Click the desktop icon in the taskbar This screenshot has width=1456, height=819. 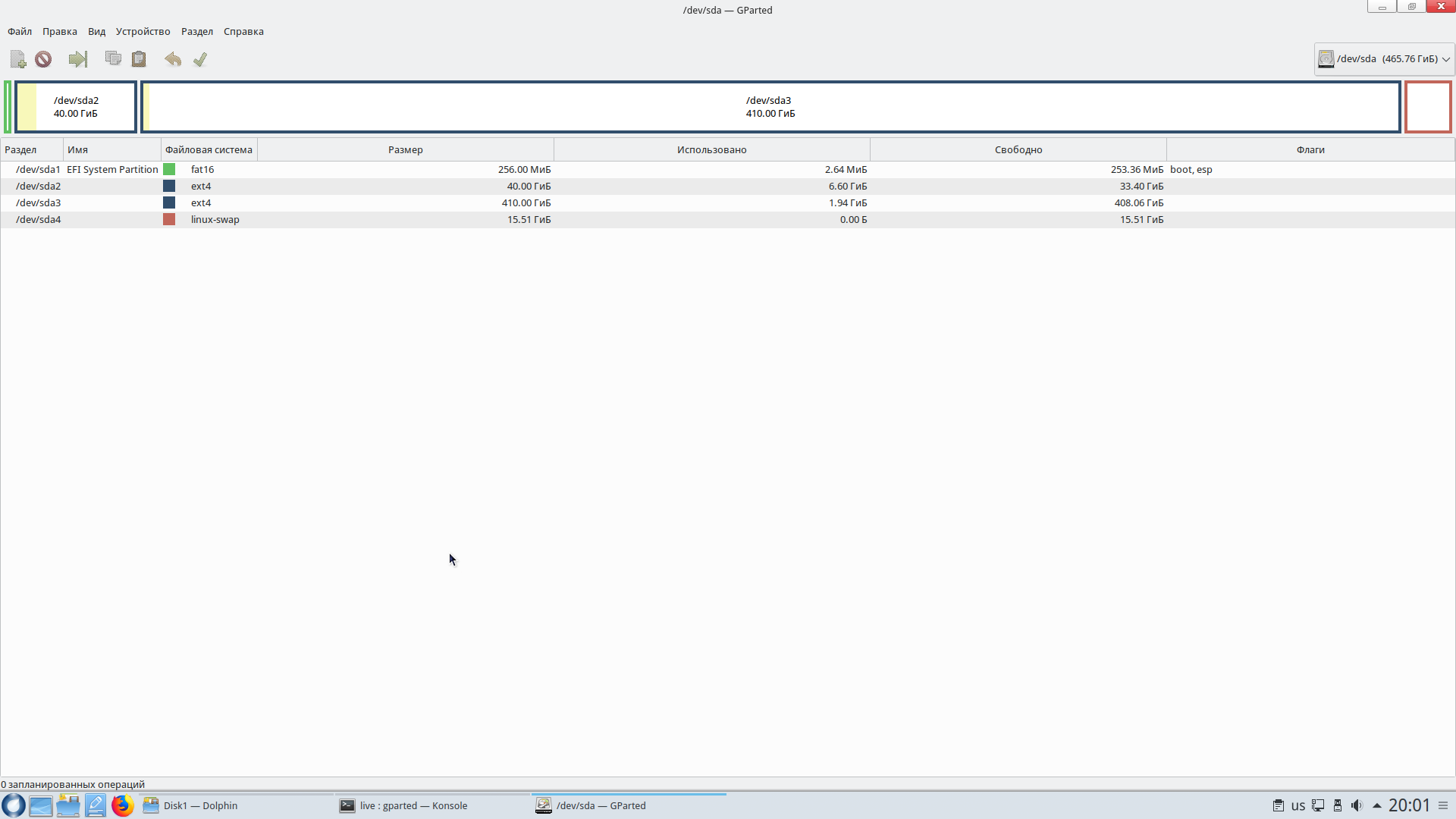pos(41,805)
